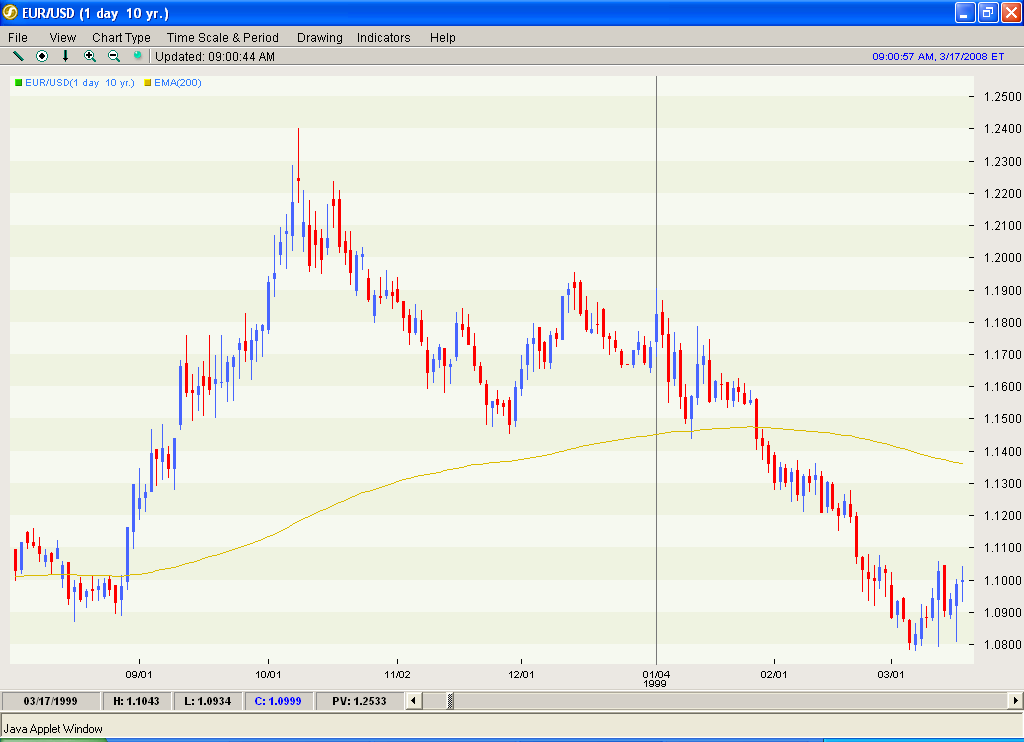Click the 1.1500 price axis label
Viewport: 1024px width, 742px height.
click(1002, 419)
